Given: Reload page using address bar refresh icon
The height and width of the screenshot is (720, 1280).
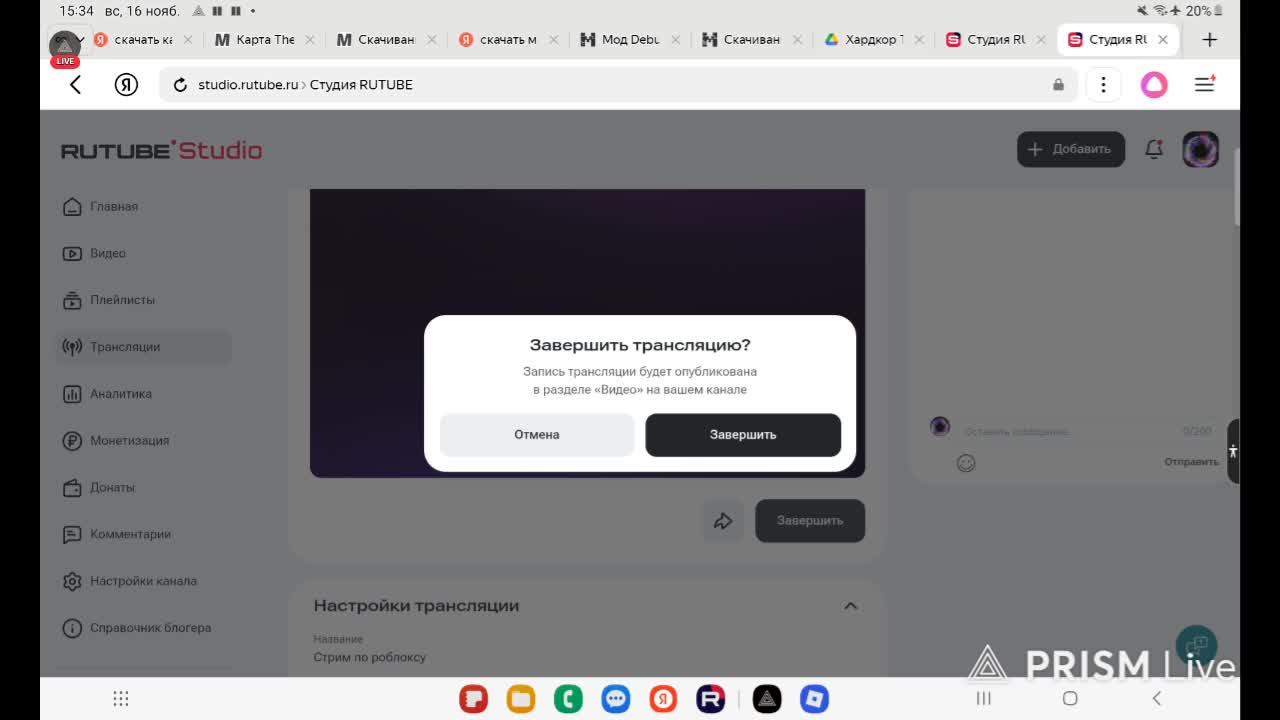Looking at the screenshot, I should pyautogui.click(x=180, y=85).
